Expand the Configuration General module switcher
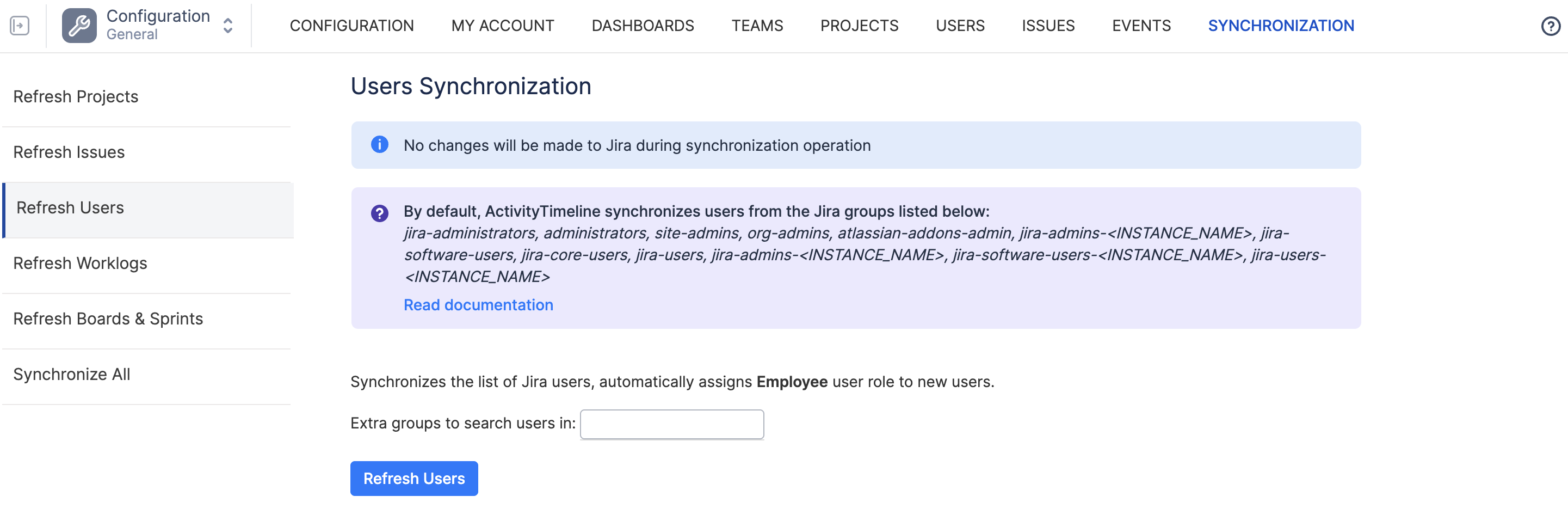 tap(227, 26)
